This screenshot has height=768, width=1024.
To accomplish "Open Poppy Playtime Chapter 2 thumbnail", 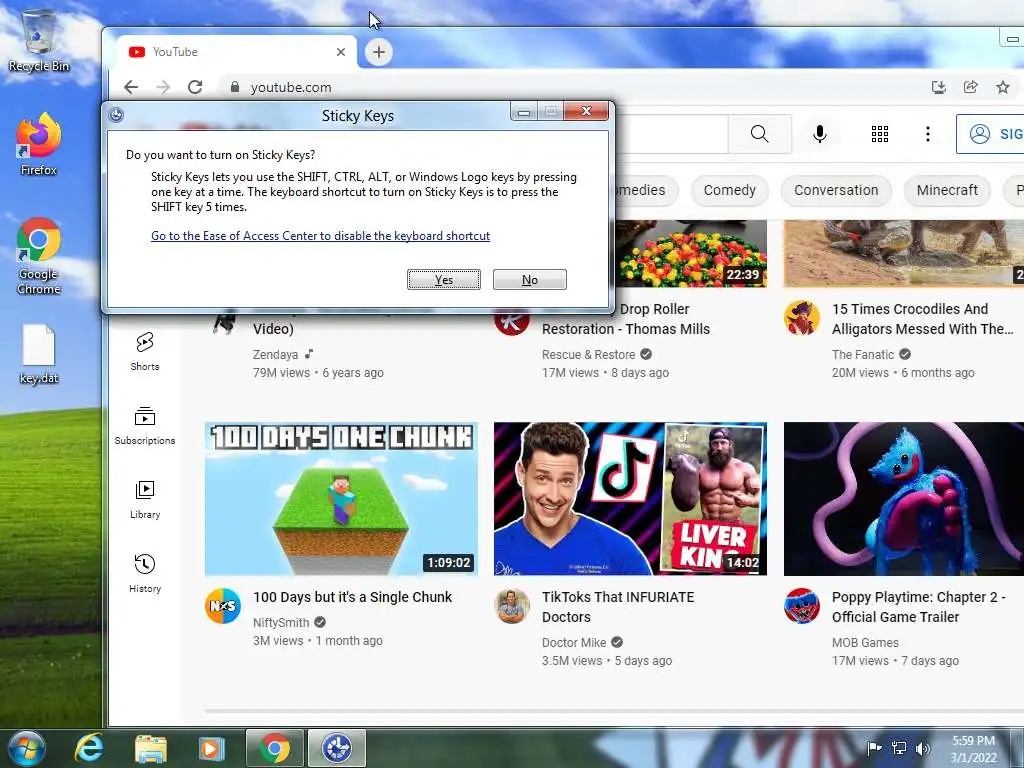I will (904, 499).
